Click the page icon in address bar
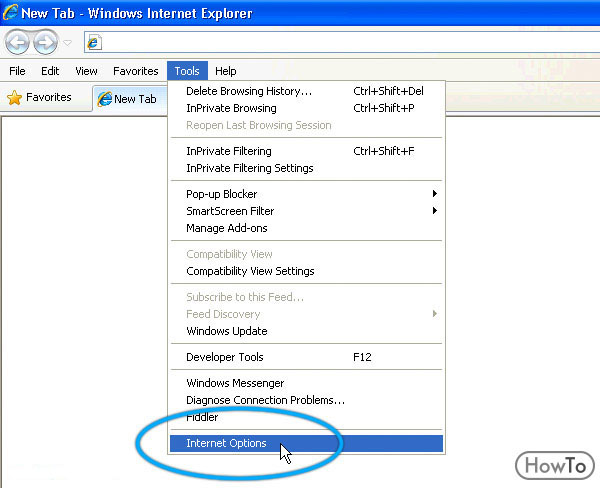This screenshot has width=600, height=488. pos(94,42)
